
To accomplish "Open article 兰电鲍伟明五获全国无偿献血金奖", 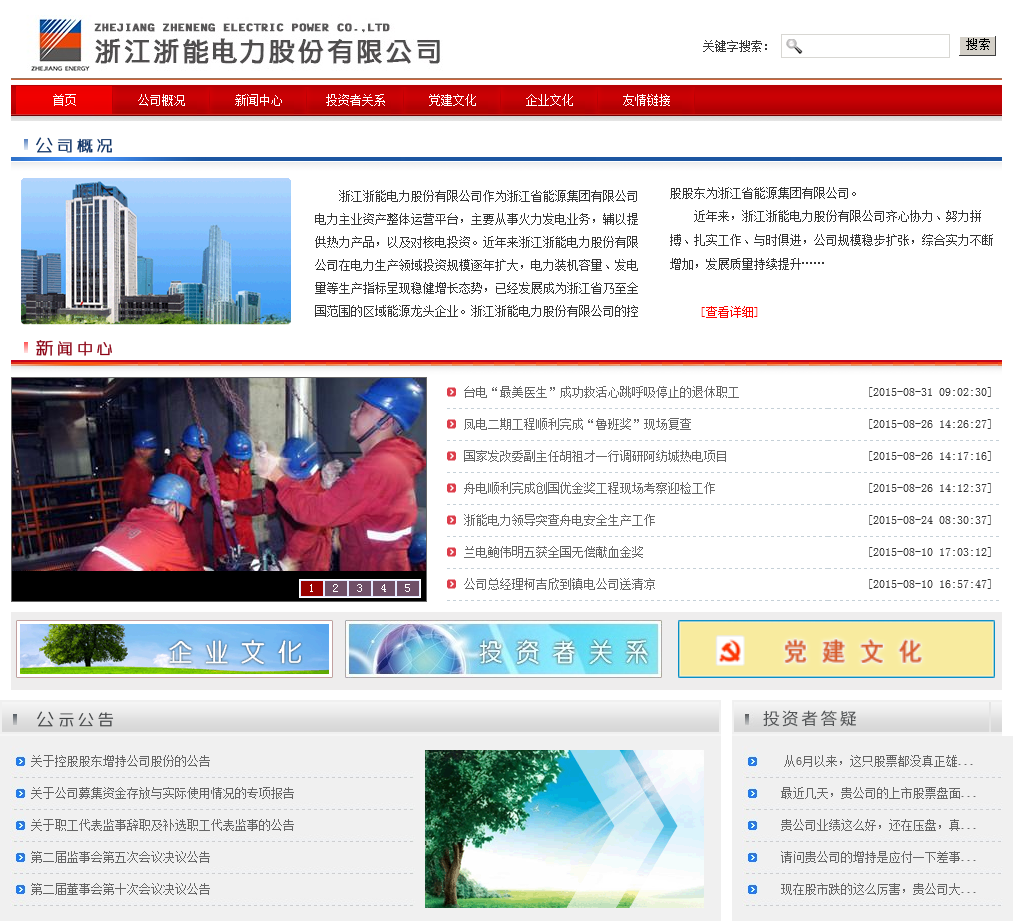I will [553, 553].
